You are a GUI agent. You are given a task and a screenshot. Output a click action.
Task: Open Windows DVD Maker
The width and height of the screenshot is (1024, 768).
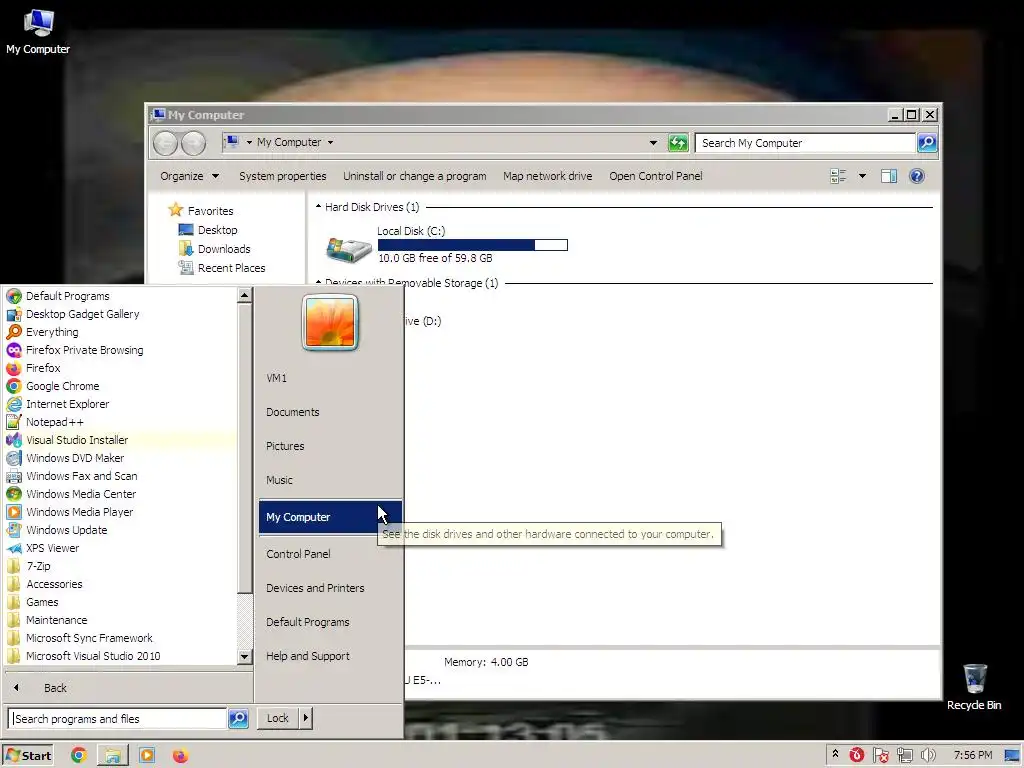[x=65, y=458]
